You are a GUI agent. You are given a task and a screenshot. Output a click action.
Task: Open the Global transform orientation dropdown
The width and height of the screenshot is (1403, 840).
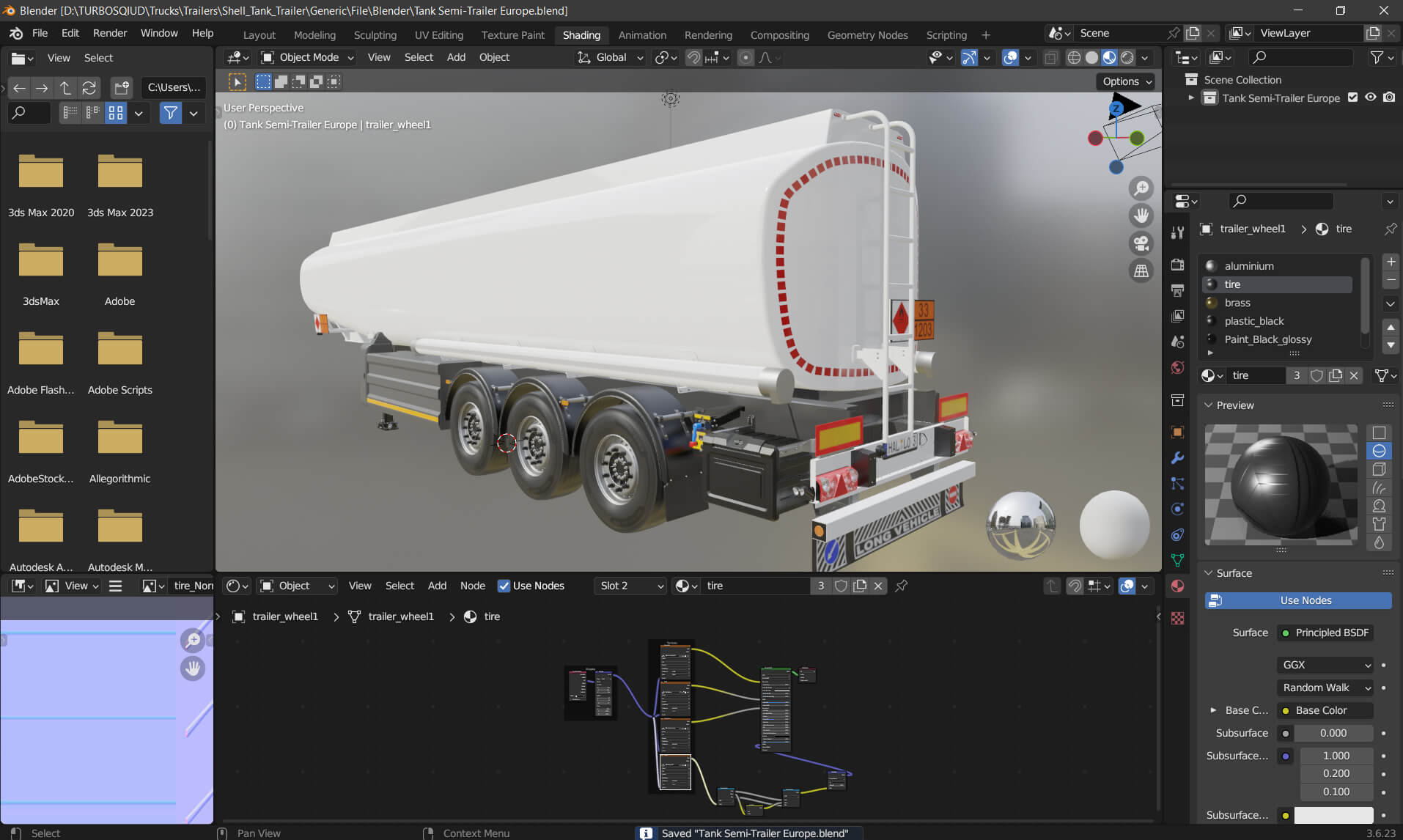pyautogui.click(x=610, y=57)
